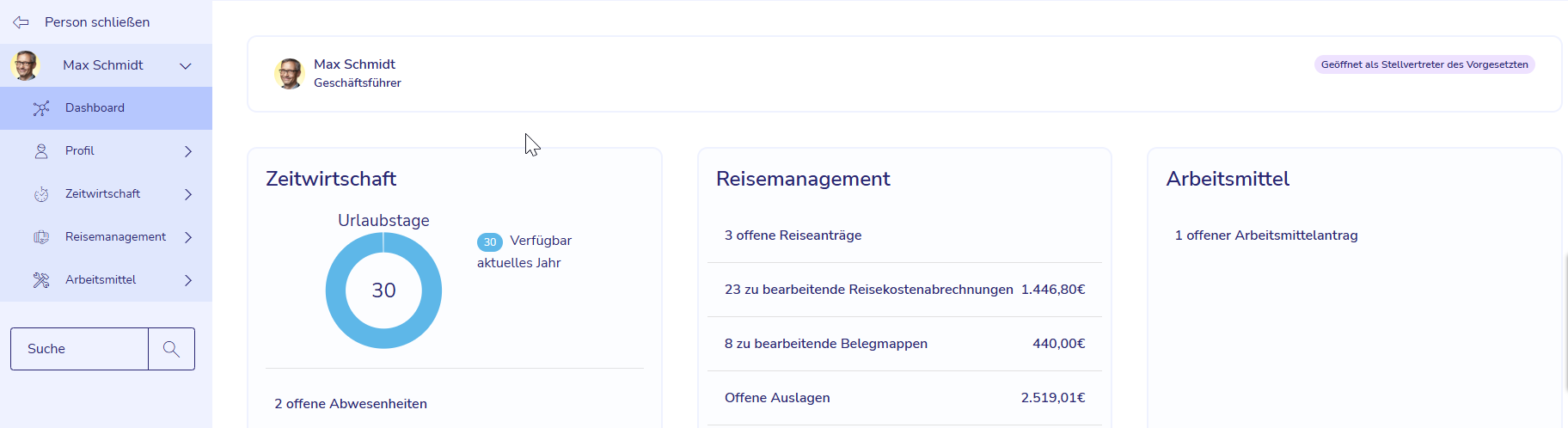Viewport: 1568px width, 428px height.
Task: Click Max Schmidt's avatar in the sidebar
Action: point(25,65)
